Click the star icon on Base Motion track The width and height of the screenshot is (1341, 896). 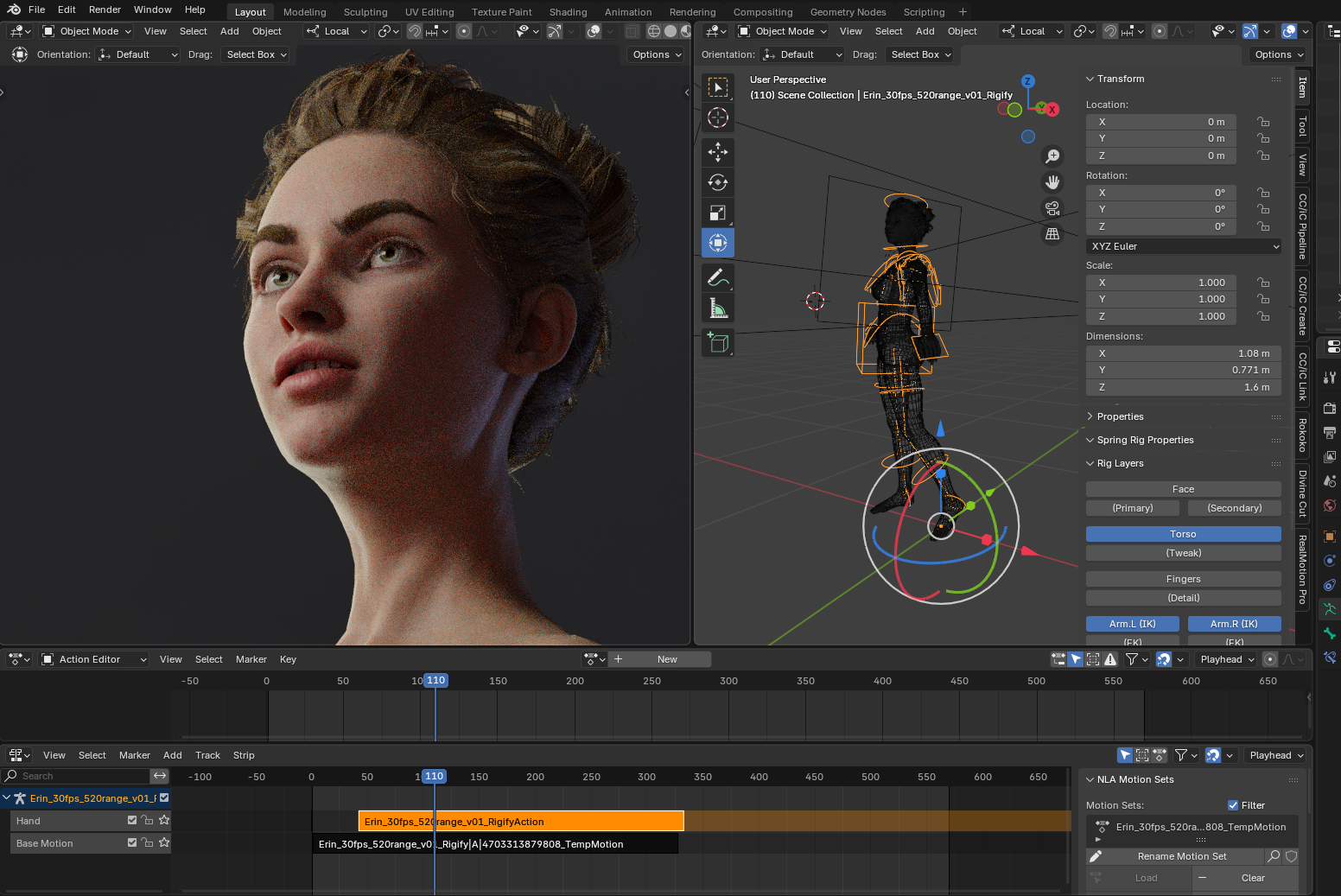click(164, 842)
